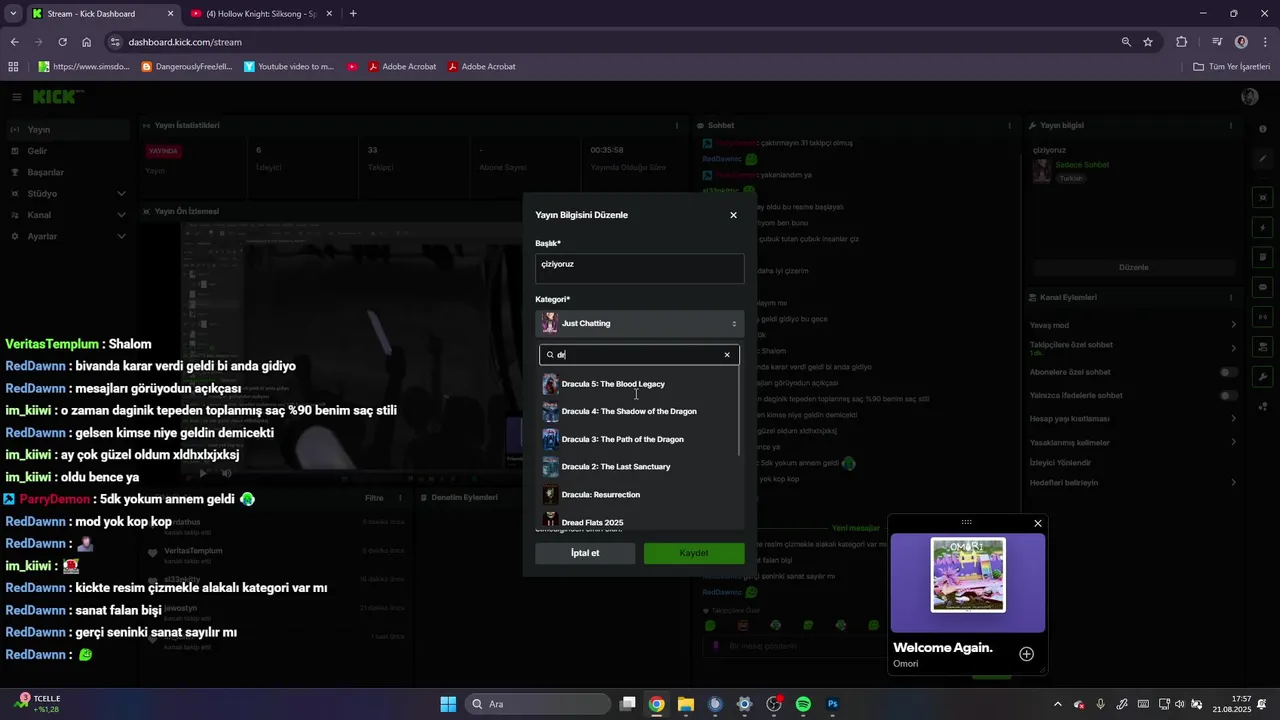Open Takipçilere özel sohbet settings
The image size is (1280, 720).
pyautogui.click(x=1133, y=349)
